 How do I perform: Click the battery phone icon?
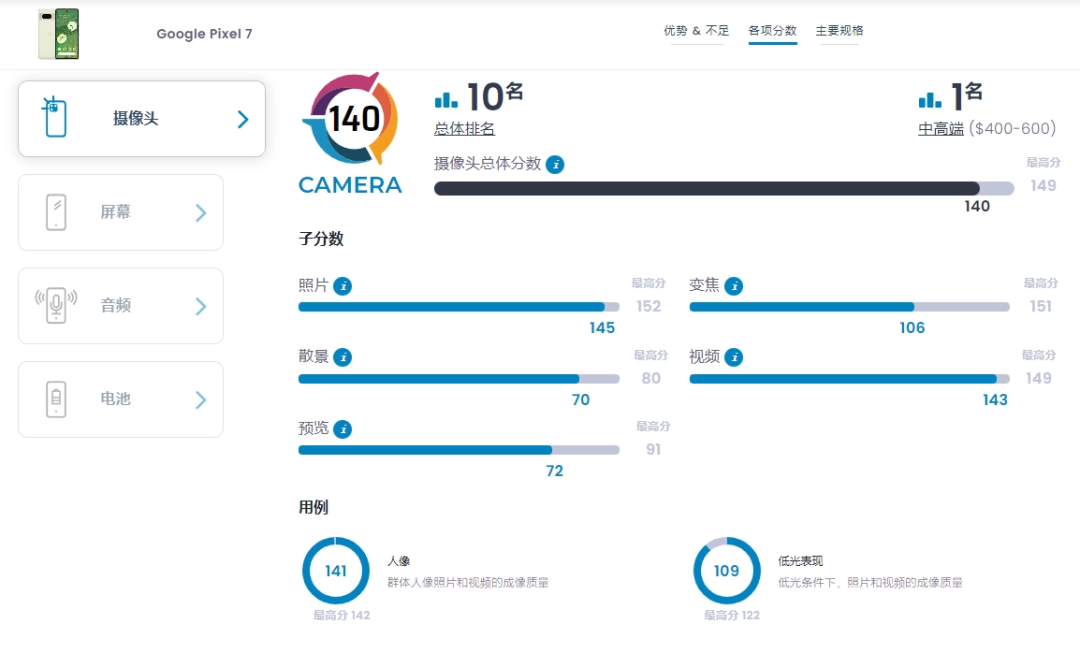pyautogui.click(x=56, y=399)
